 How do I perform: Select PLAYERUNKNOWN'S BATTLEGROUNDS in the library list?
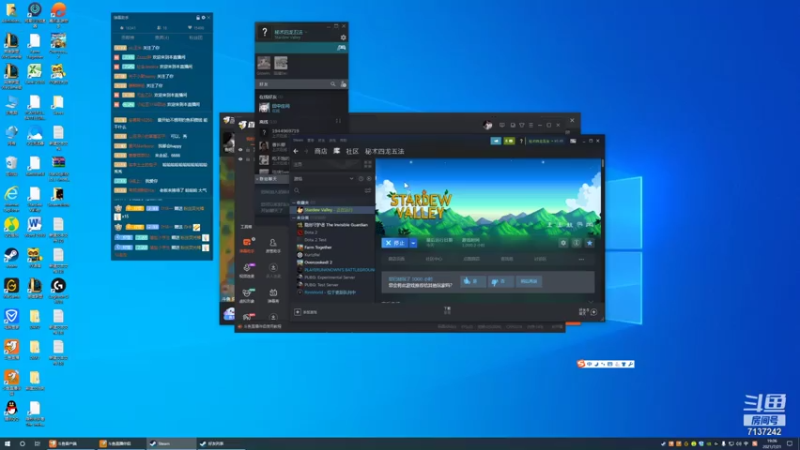[x=332, y=269]
